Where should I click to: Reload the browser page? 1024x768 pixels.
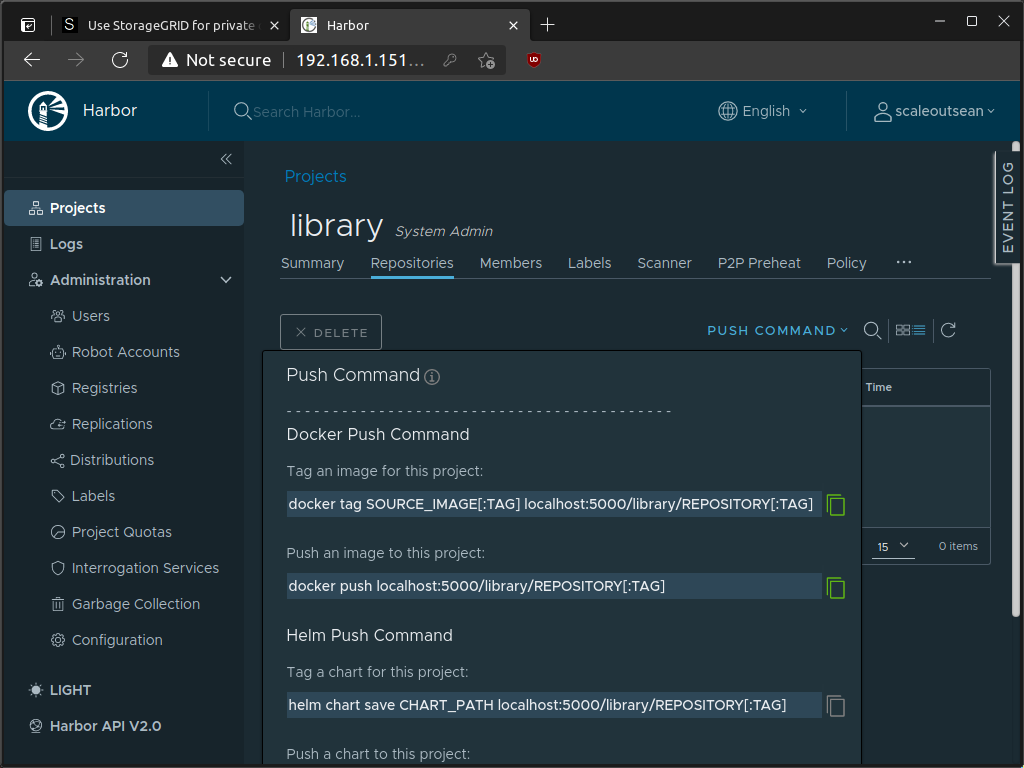coord(120,60)
